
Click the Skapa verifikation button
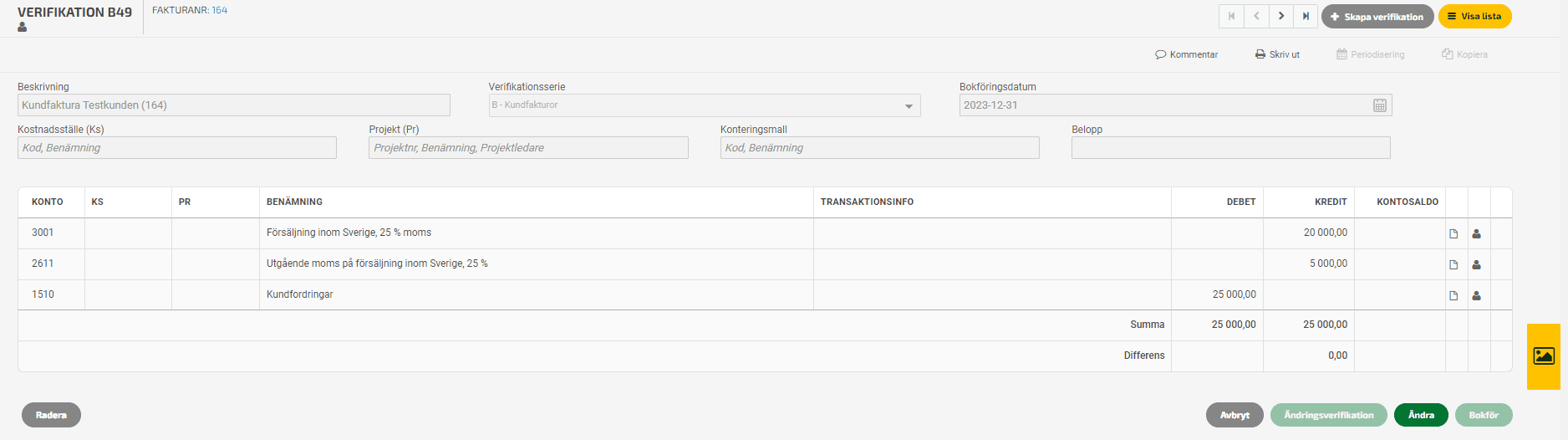click(x=1377, y=17)
